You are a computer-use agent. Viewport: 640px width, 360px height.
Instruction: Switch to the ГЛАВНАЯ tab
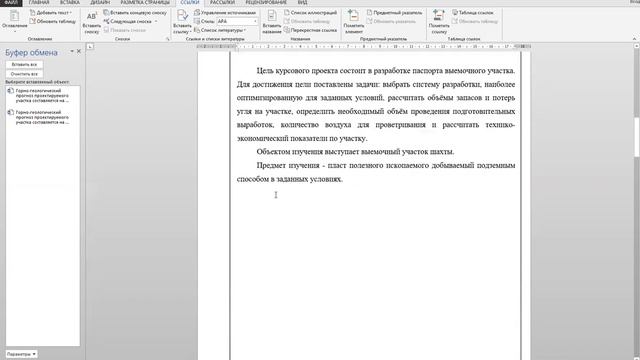click(x=39, y=2)
